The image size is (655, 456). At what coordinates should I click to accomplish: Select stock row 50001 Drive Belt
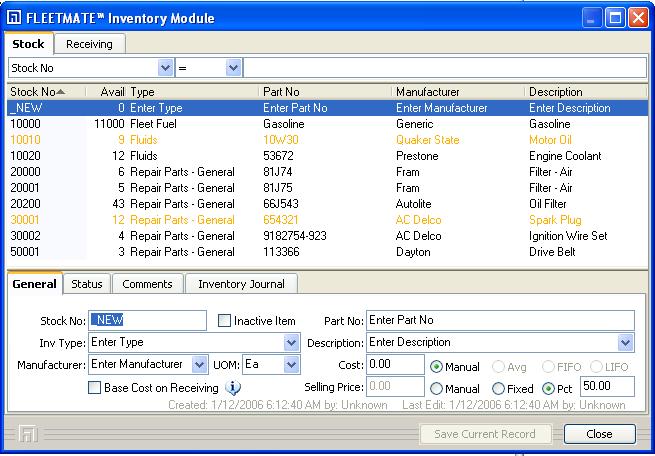pyautogui.click(x=328, y=252)
